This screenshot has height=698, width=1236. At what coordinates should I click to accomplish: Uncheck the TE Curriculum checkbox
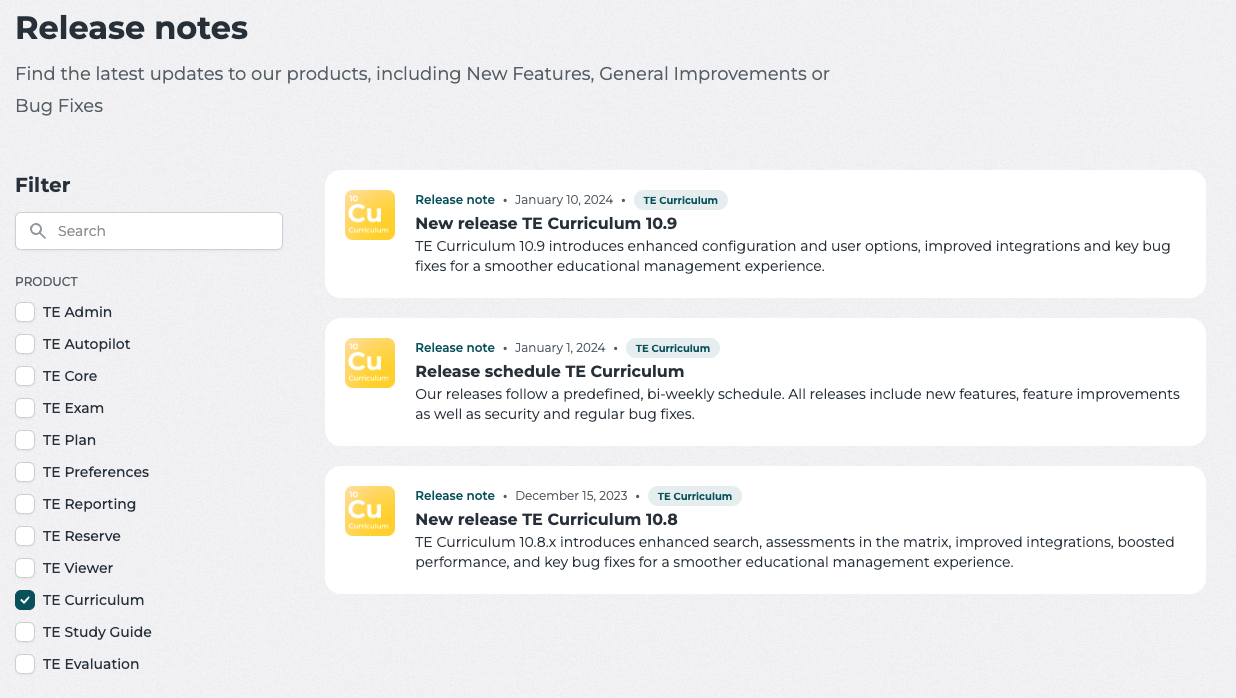point(25,600)
